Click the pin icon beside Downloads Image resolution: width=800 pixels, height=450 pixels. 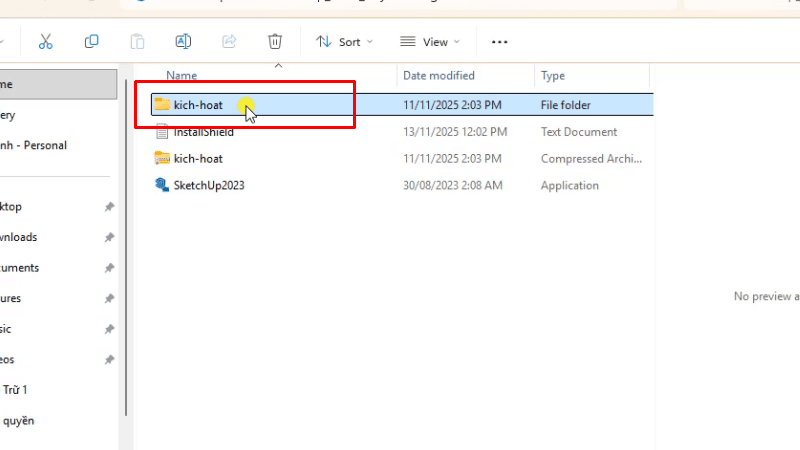coord(109,237)
